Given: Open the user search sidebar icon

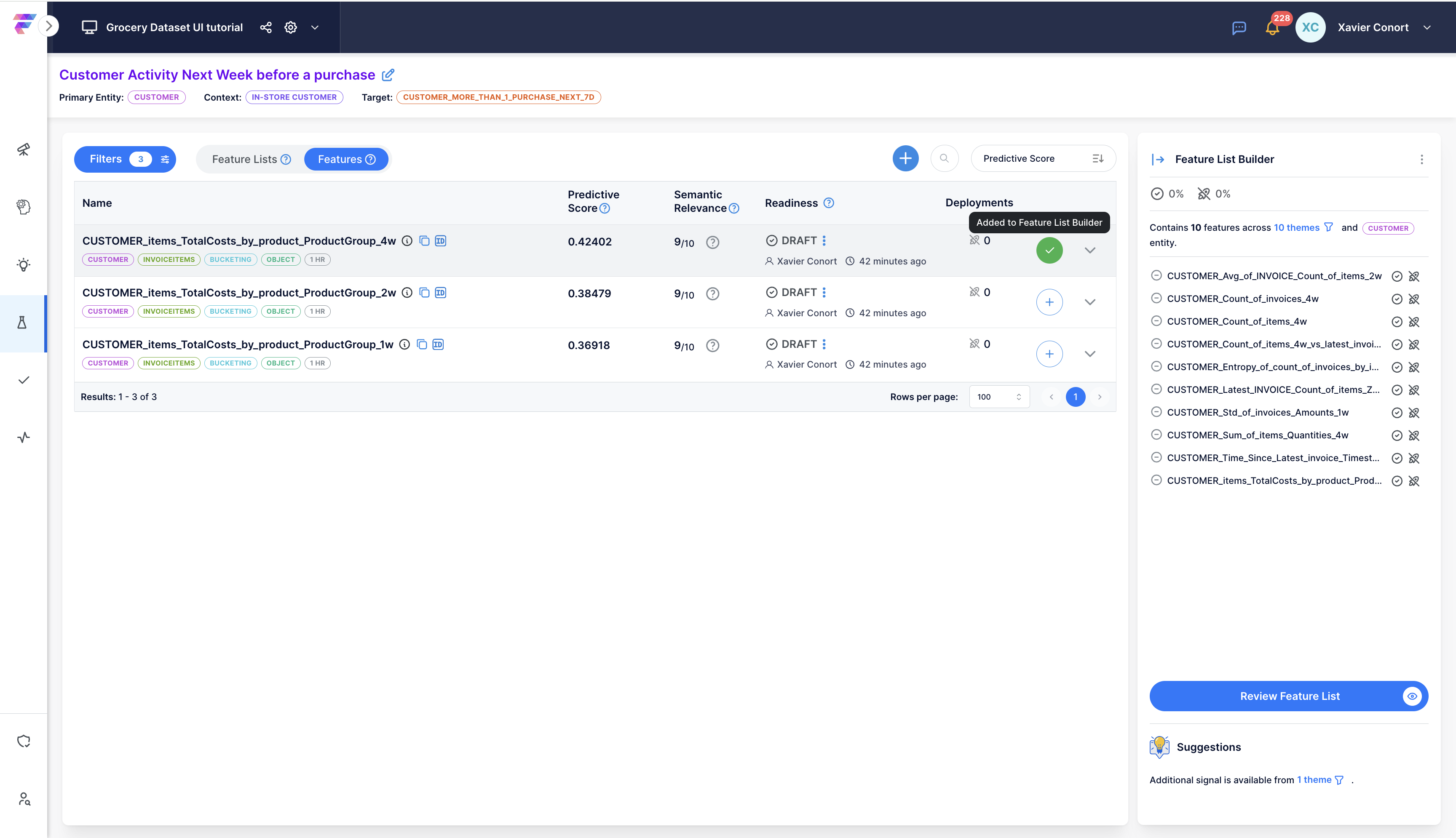Looking at the screenshot, I should click(24, 799).
